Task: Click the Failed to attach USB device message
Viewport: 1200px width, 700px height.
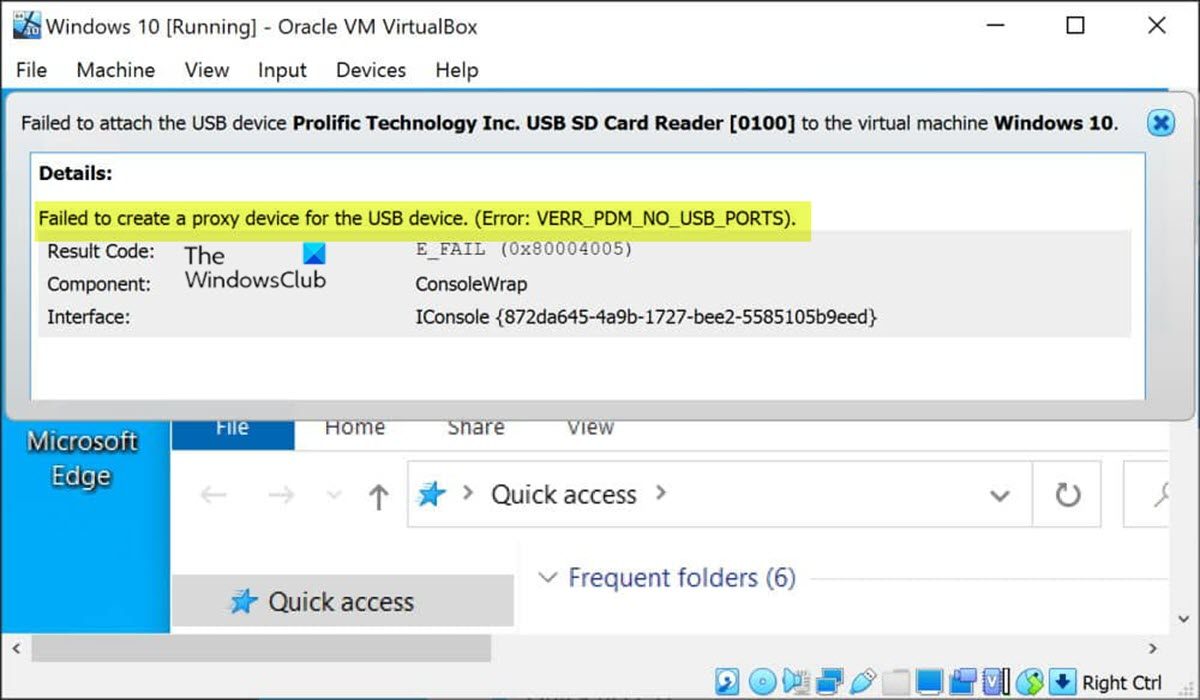Action: (x=569, y=124)
